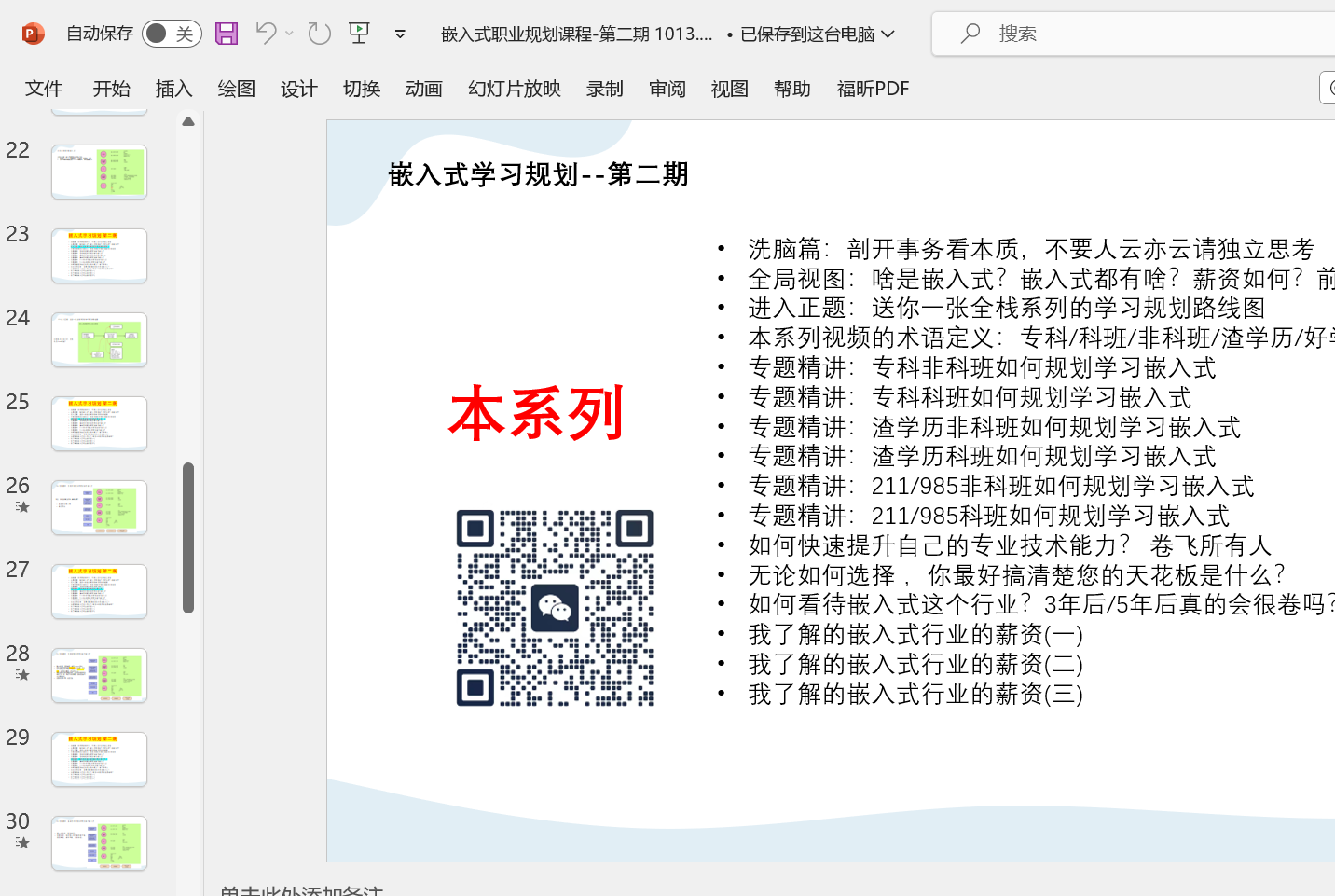Screen dimensions: 1335x896
Task: Click bullet 我了解的嵌入式行业的薪资(一)
Action: 915,635
